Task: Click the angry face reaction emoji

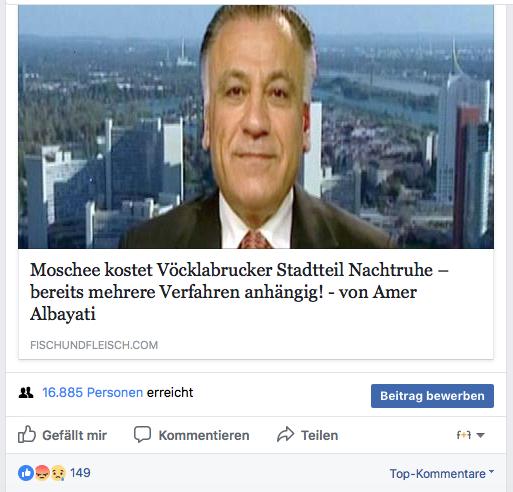Action: 42,473
